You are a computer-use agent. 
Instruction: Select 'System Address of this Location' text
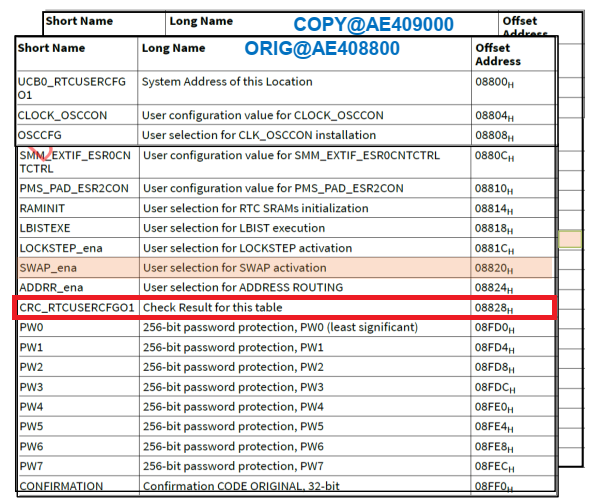tap(227, 82)
